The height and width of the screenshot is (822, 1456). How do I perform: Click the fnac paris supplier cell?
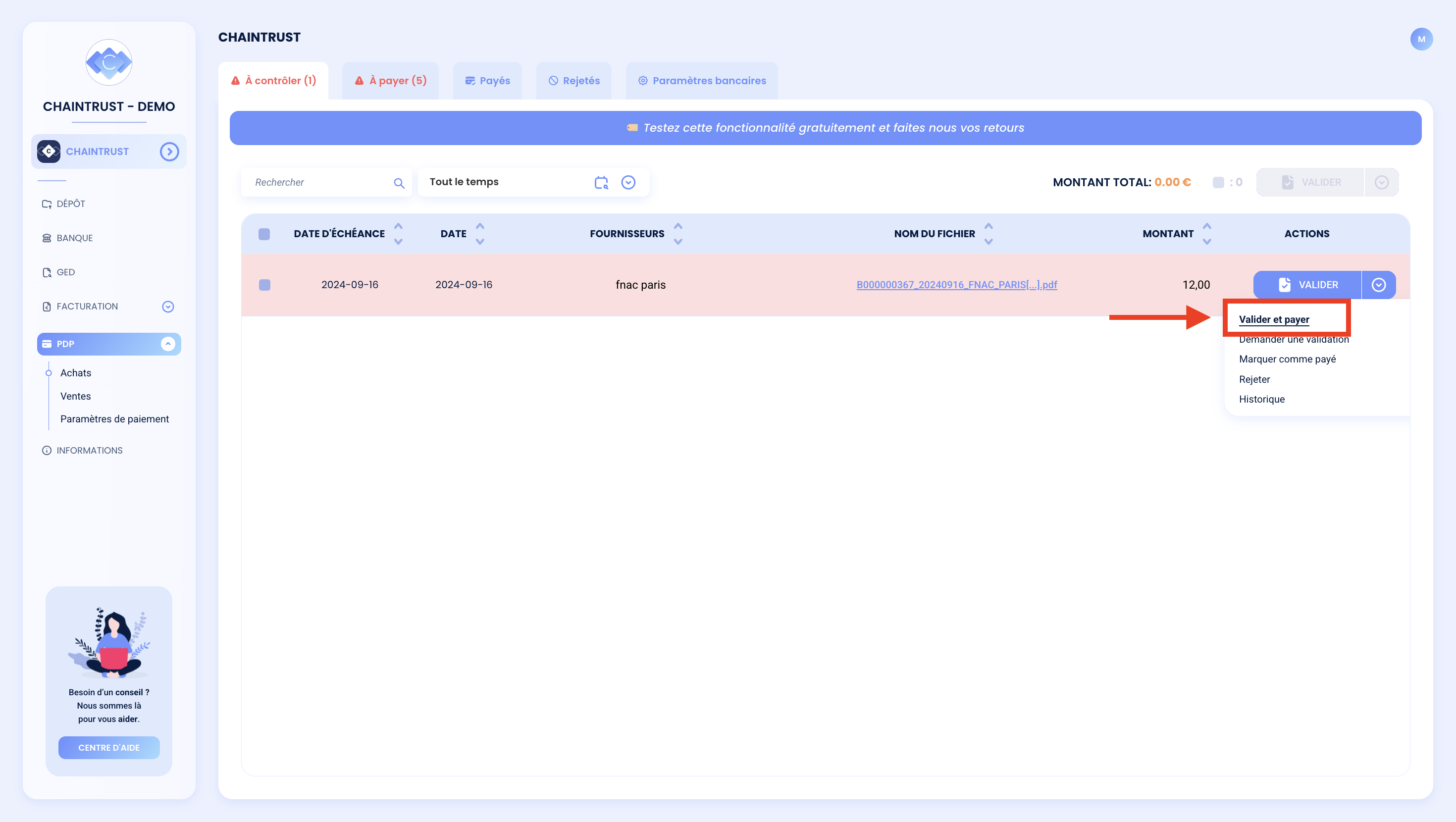(640, 285)
